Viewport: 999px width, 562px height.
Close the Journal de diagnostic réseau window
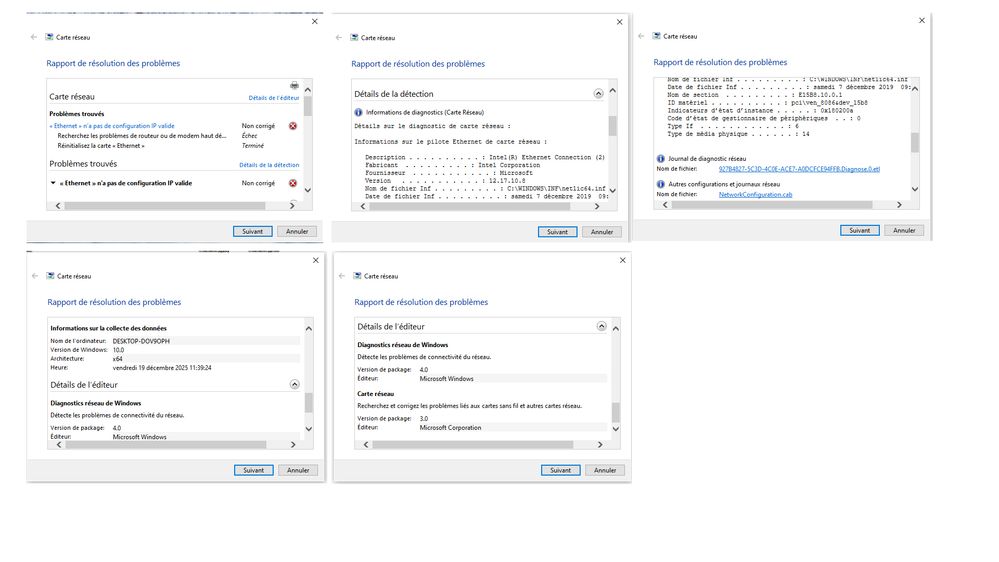tap(922, 20)
